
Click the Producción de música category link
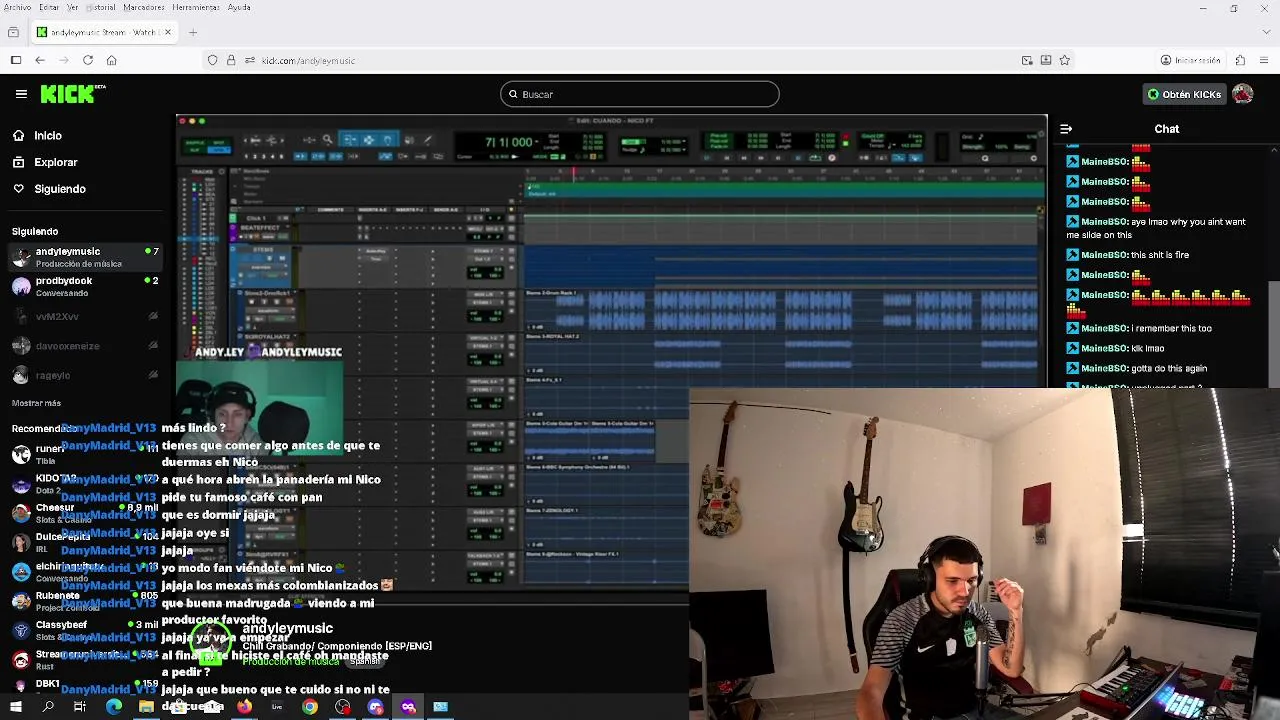tap(291, 662)
